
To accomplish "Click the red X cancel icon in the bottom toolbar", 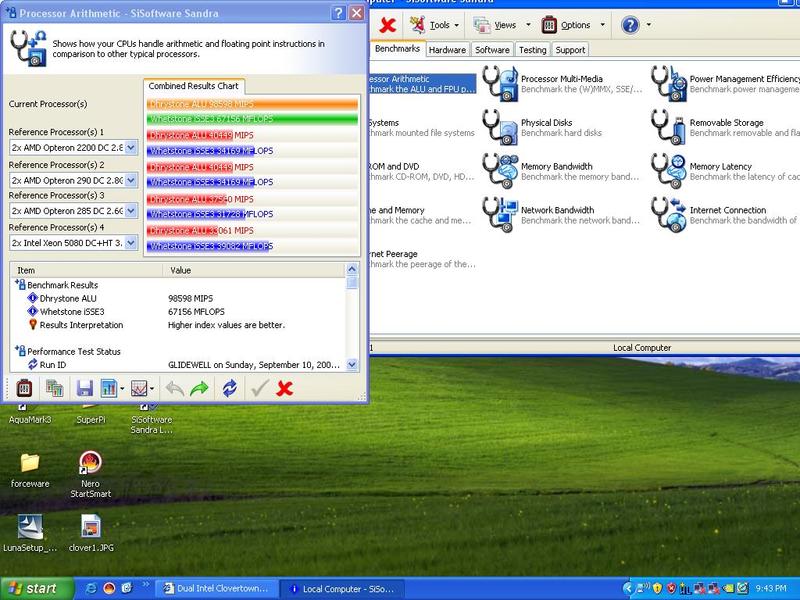I will (284, 389).
